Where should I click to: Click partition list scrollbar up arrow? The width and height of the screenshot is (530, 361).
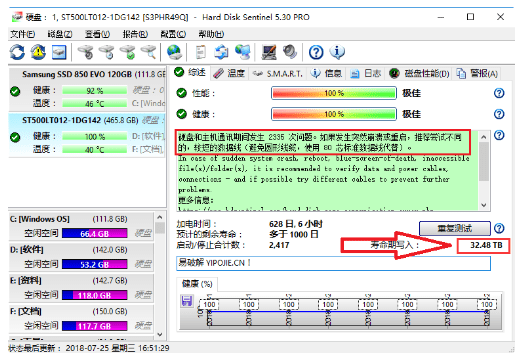[x=160, y=217]
